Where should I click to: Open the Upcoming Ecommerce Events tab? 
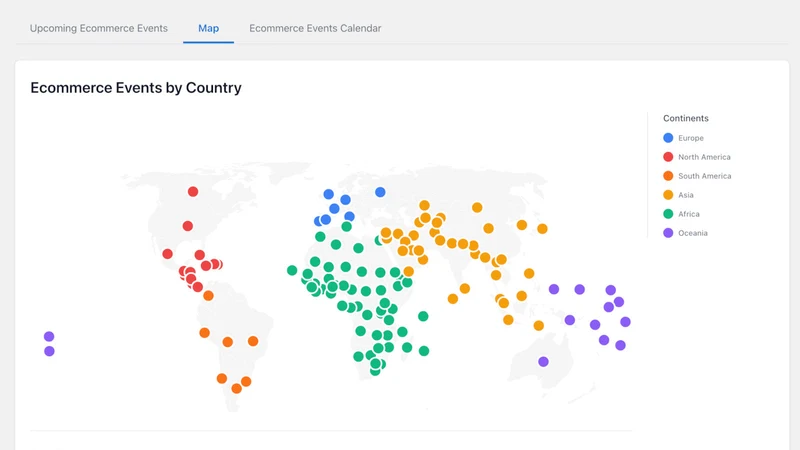(x=98, y=28)
